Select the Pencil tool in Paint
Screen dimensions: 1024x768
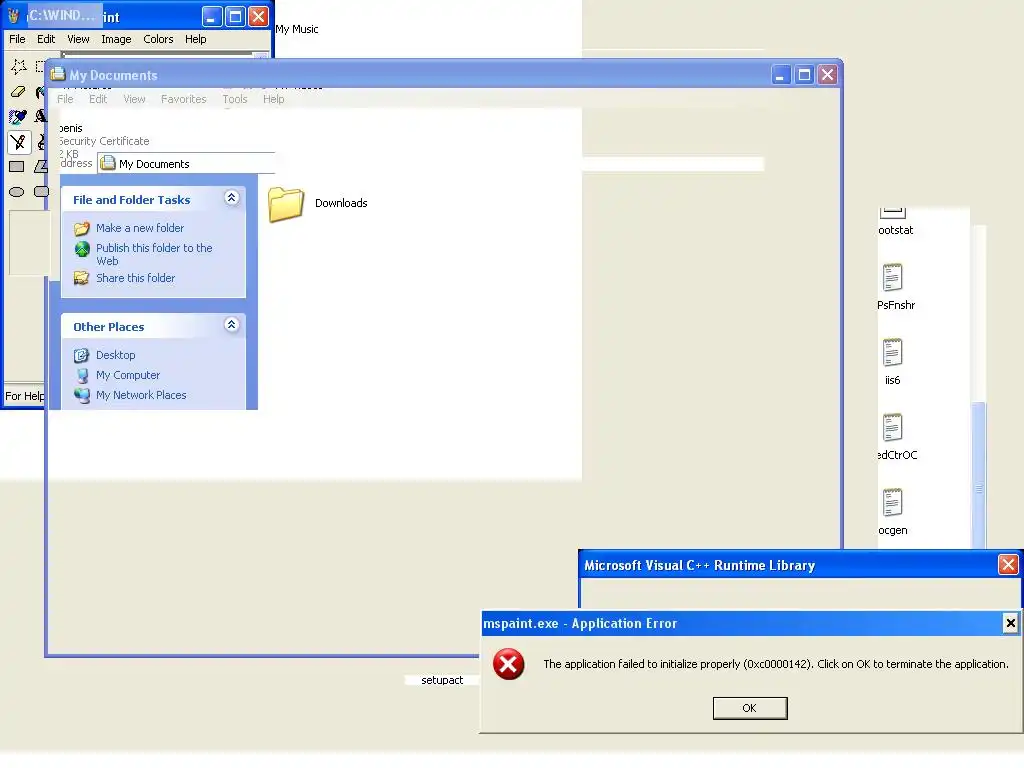tap(18, 142)
